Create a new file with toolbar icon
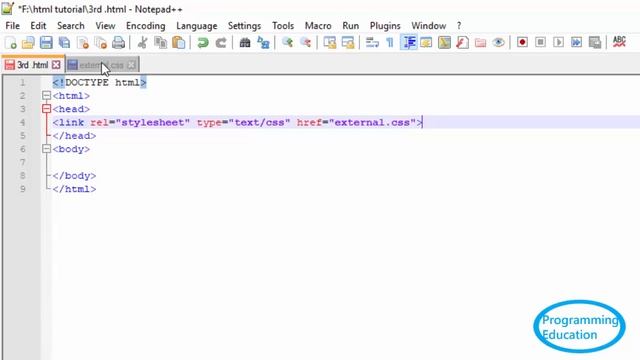640x360 pixels. [11, 42]
